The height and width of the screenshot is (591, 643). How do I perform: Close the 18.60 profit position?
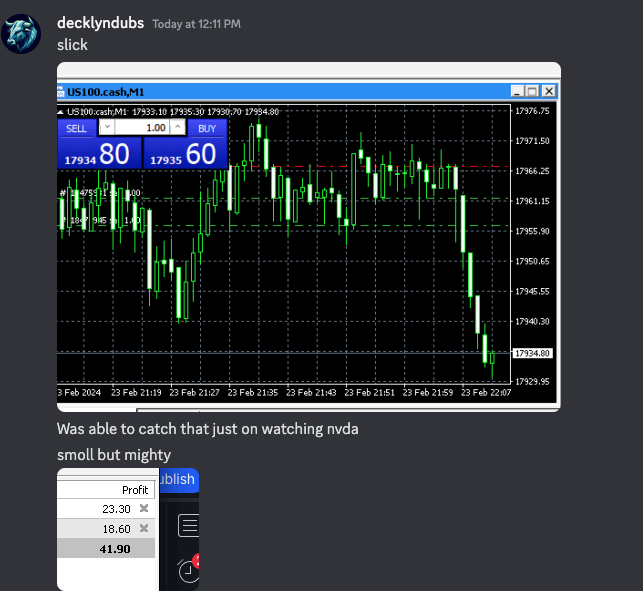[x=144, y=528]
